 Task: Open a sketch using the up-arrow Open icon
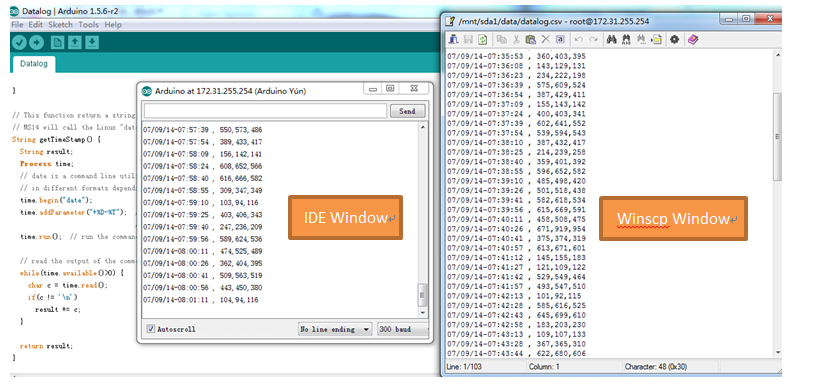point(75,43)
